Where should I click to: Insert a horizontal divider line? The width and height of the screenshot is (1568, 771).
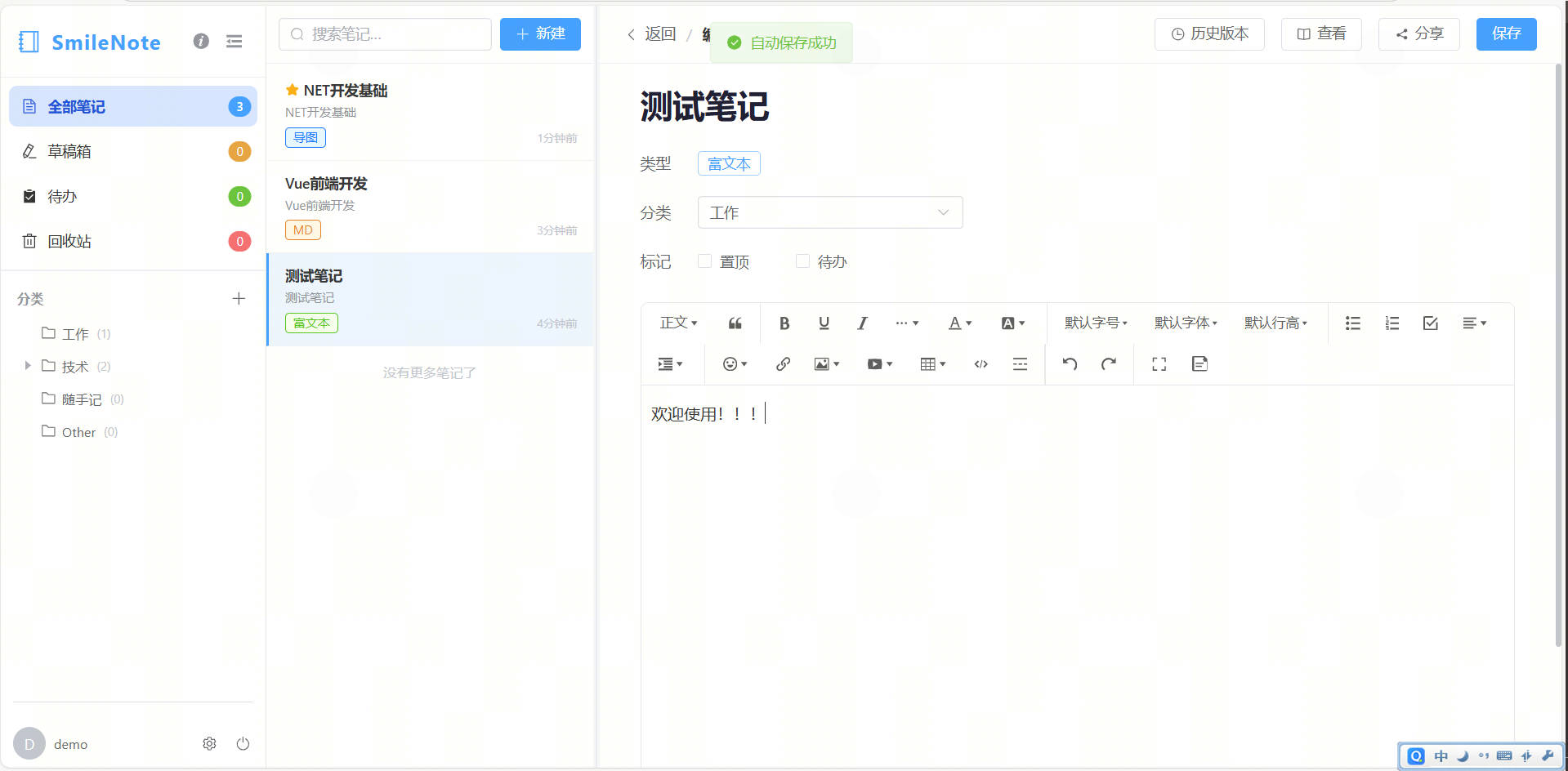1020,364
